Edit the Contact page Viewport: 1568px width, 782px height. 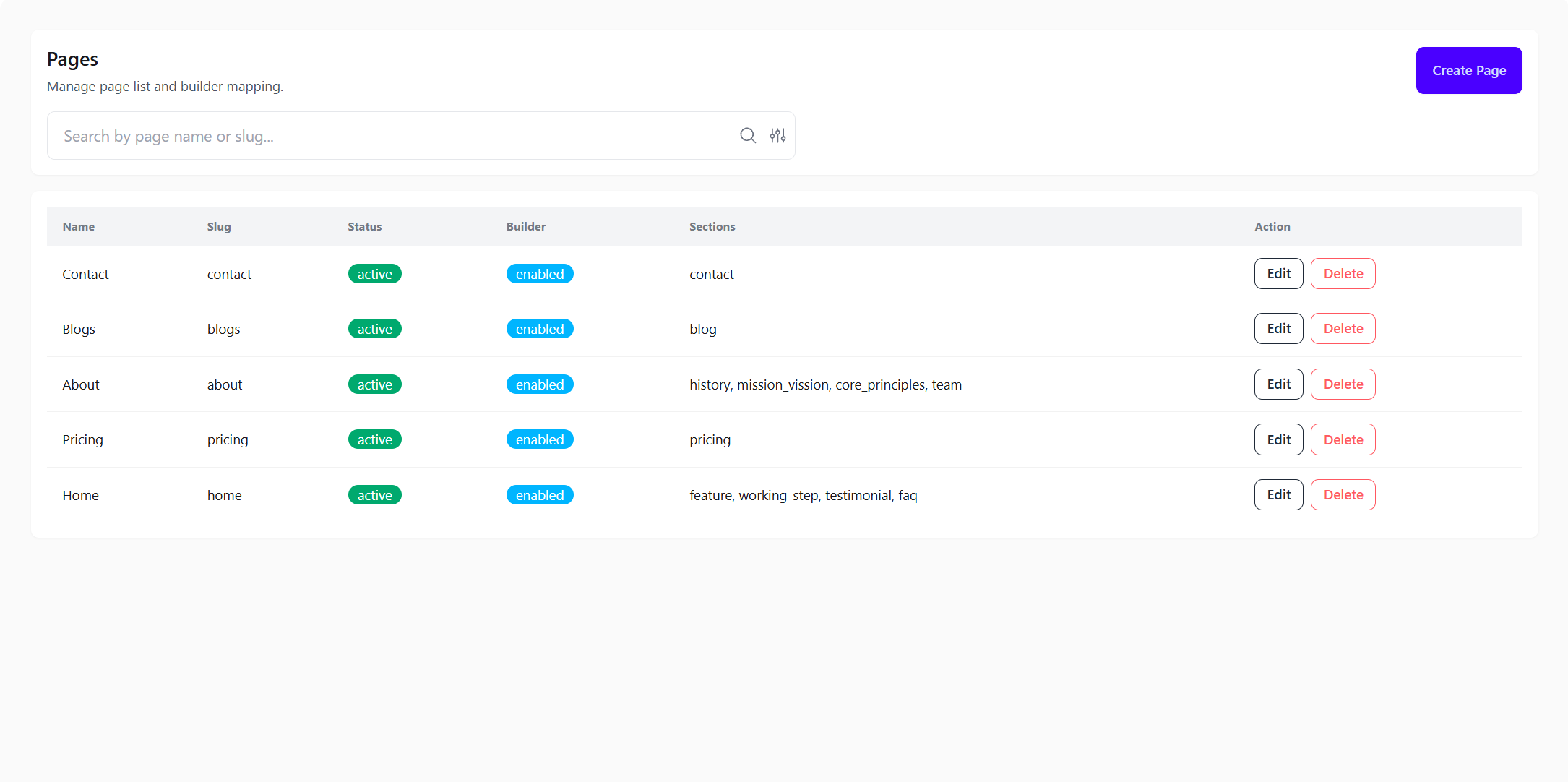click(x=1279, y=274)
